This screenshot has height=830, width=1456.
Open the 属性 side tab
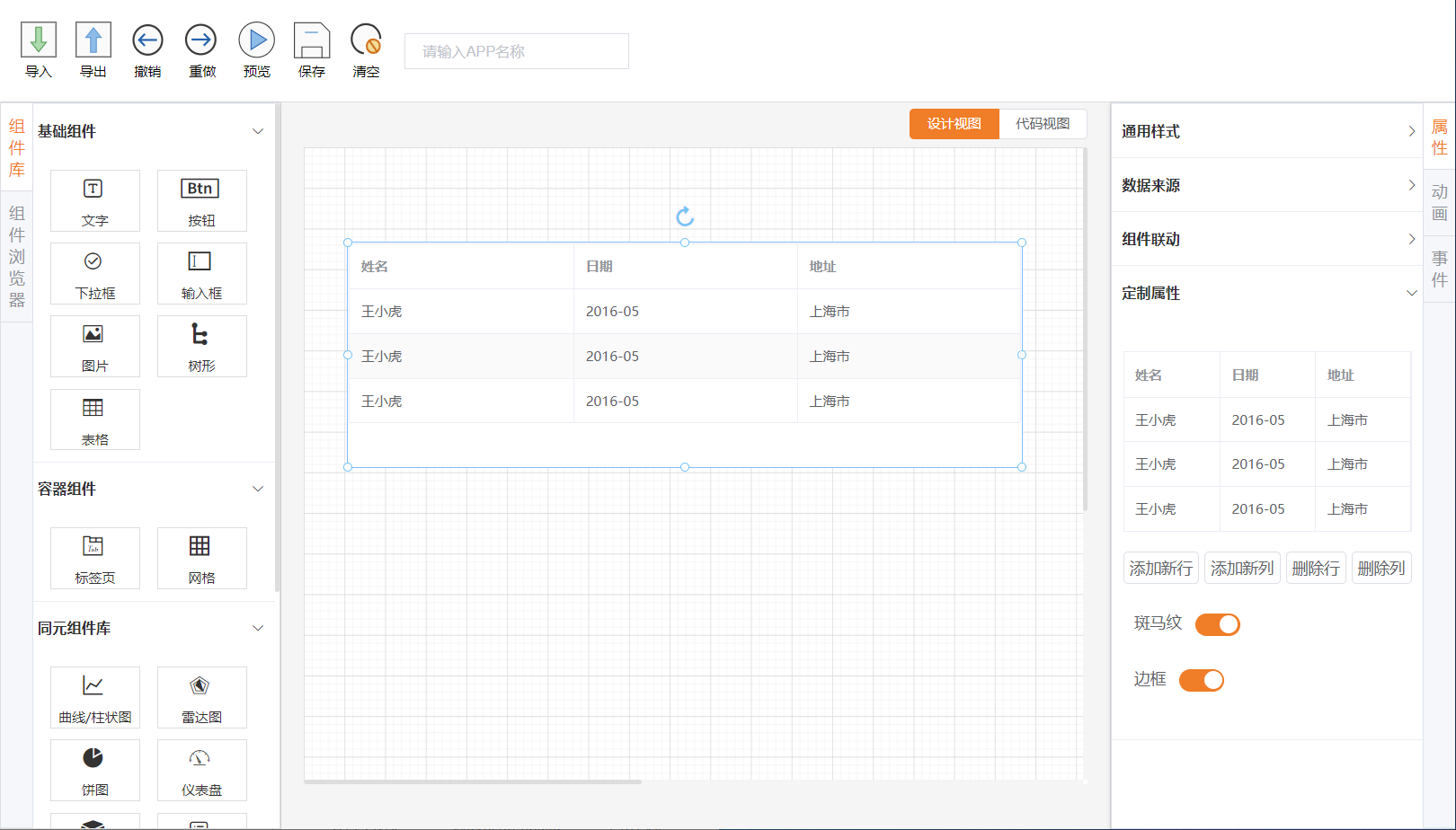coord(1439,137)
